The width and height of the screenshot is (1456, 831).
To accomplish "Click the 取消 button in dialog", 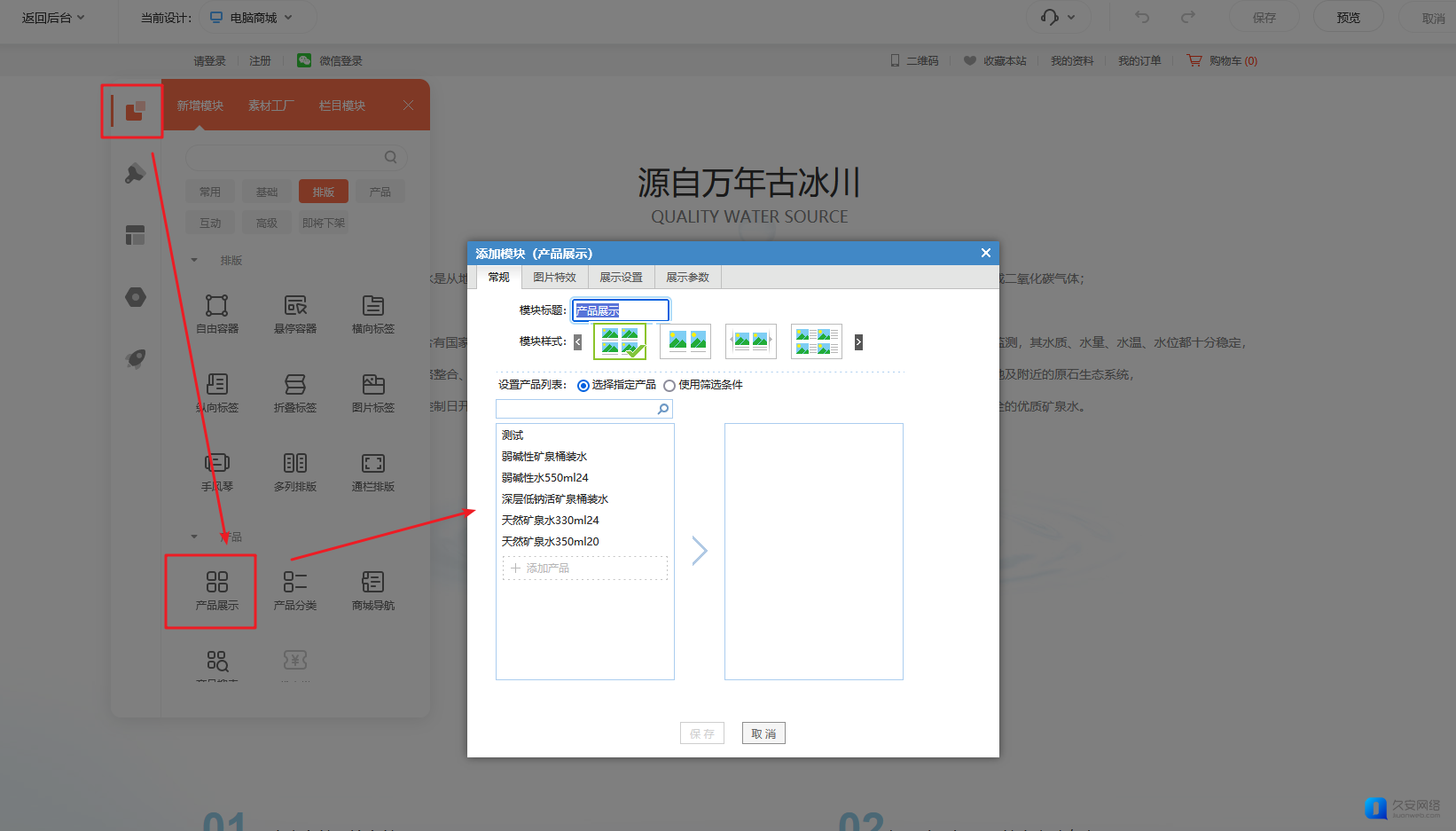I will pos(763,733).
